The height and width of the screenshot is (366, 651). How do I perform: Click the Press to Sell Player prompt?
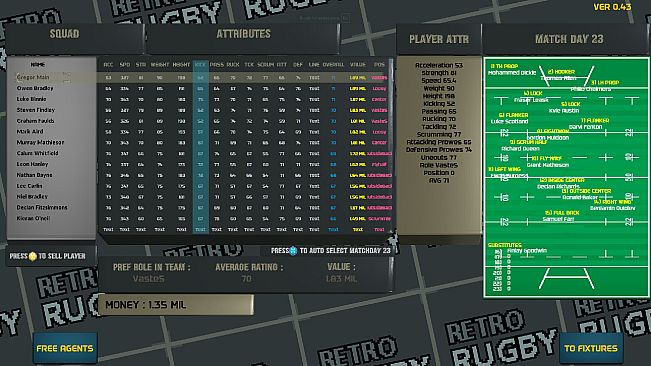point(47,256)
